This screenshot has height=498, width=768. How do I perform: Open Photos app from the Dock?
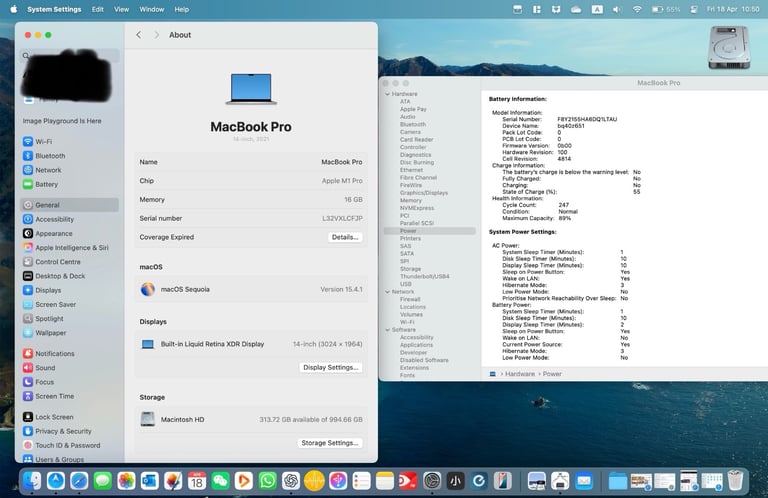click(x=126, y=481)
